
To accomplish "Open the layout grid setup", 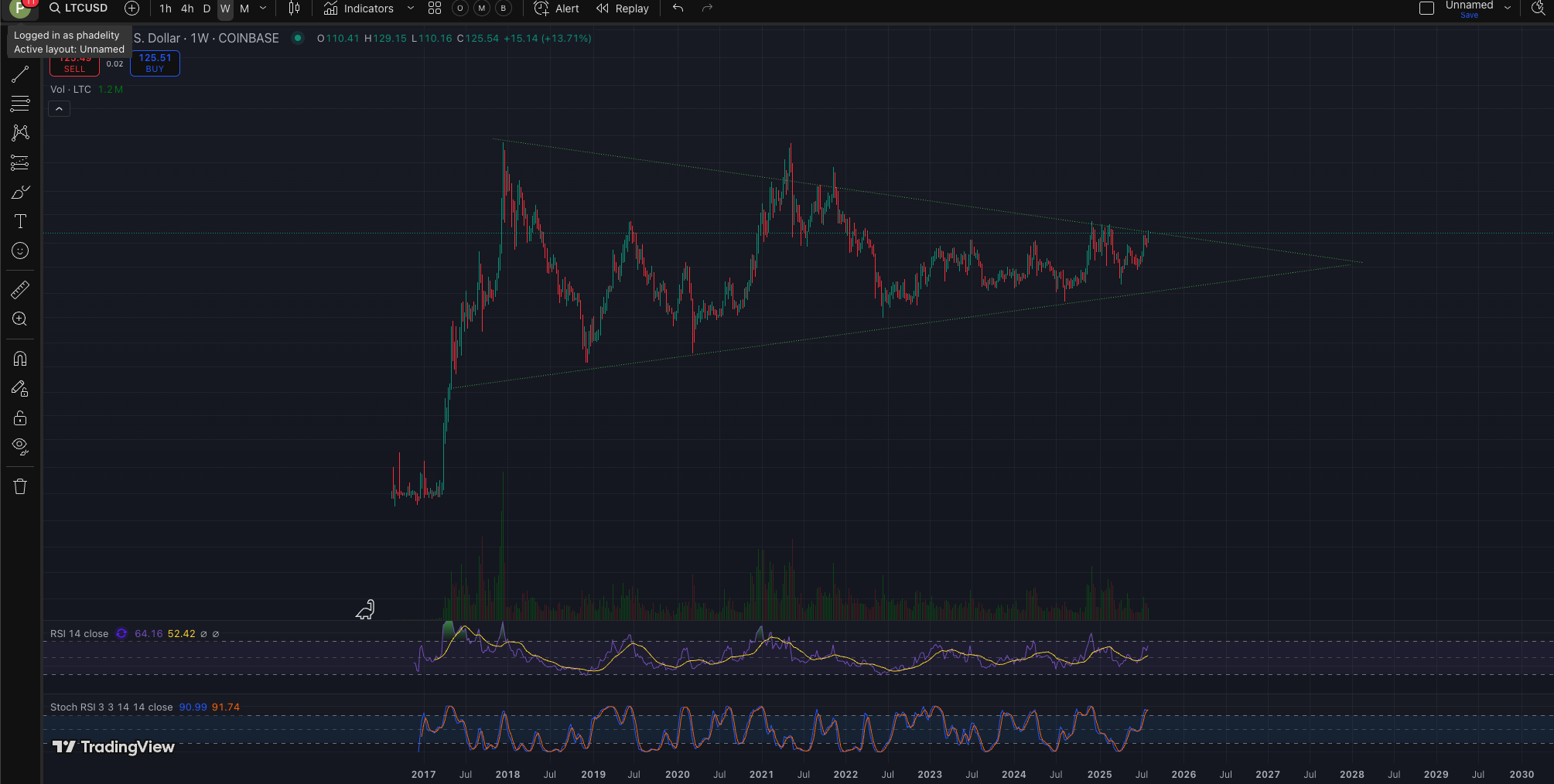I will [435, 9].
